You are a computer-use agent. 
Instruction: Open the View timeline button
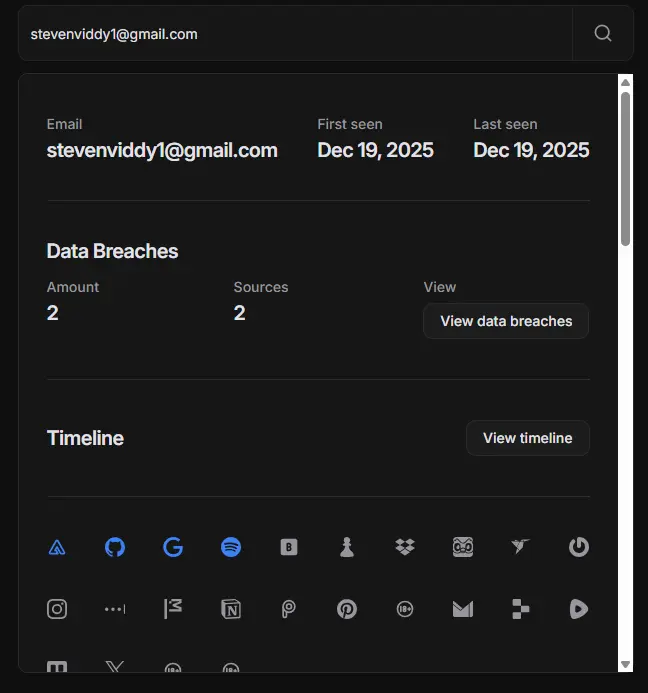pos(528,438)
